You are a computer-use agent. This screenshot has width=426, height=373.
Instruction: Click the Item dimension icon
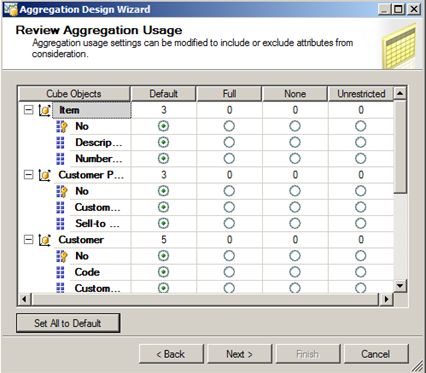click(44, 110)
